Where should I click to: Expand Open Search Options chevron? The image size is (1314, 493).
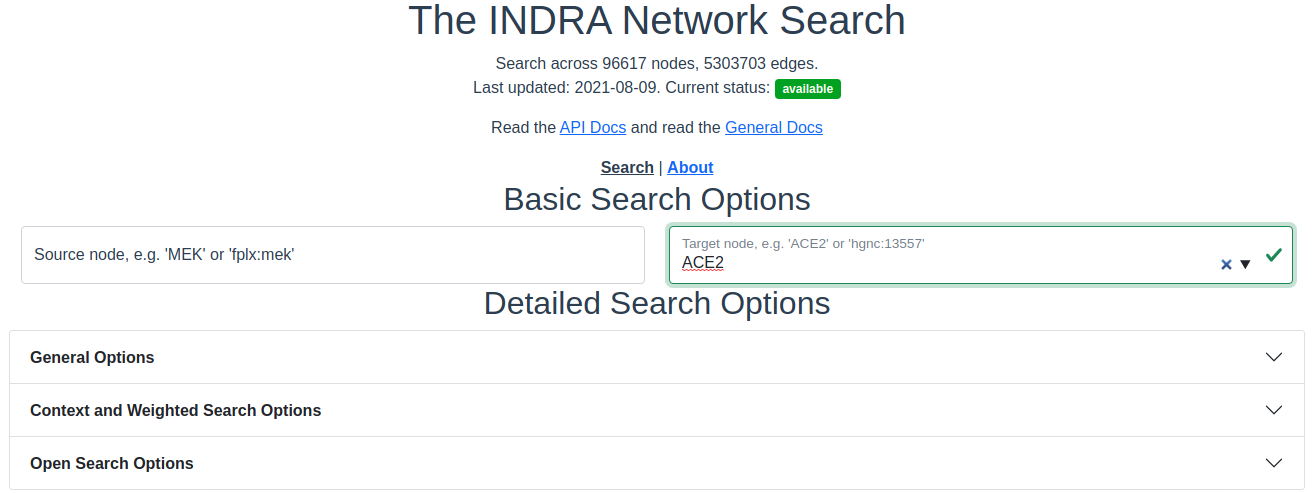click(x=1274, y=463)
